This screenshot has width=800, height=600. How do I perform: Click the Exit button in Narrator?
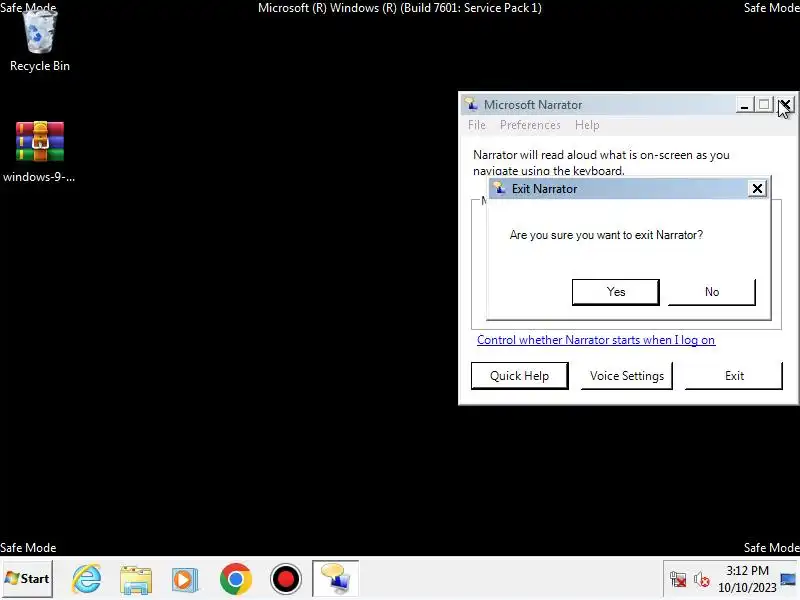(x=734, y=376)
